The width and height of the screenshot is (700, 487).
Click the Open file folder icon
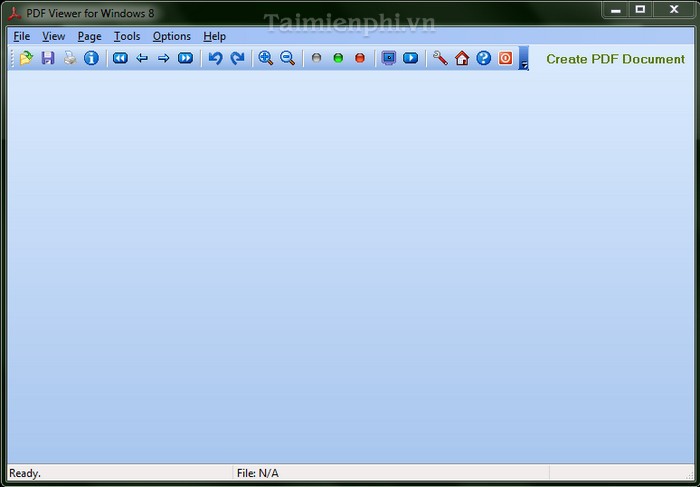click(26, 58)
